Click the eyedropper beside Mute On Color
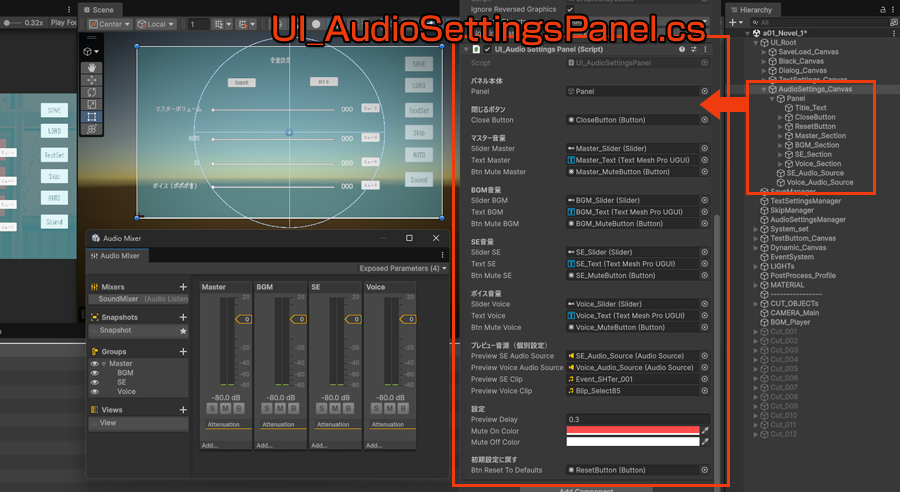Screen dimensions: 900x492 (x=705, y=430)
